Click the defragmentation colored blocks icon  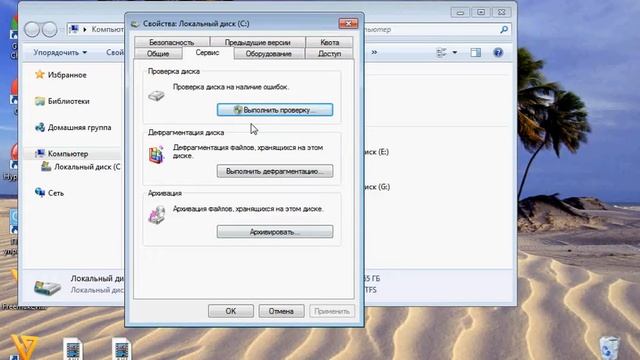coord(156,155)
